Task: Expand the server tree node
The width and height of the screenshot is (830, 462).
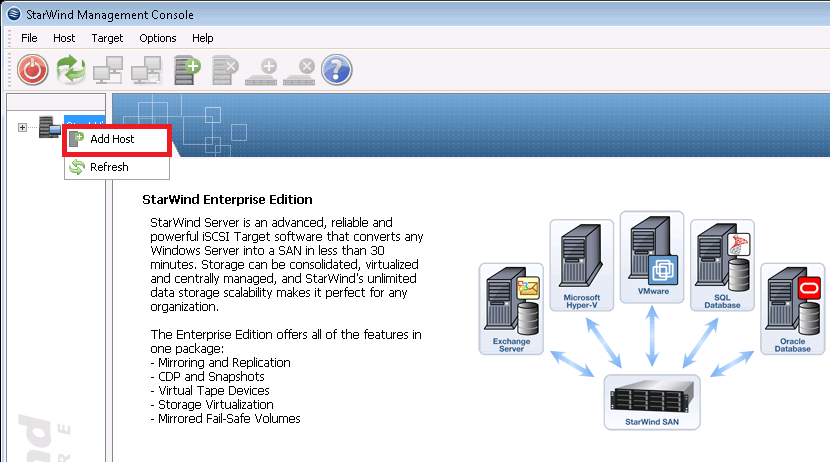Action: 22,128
